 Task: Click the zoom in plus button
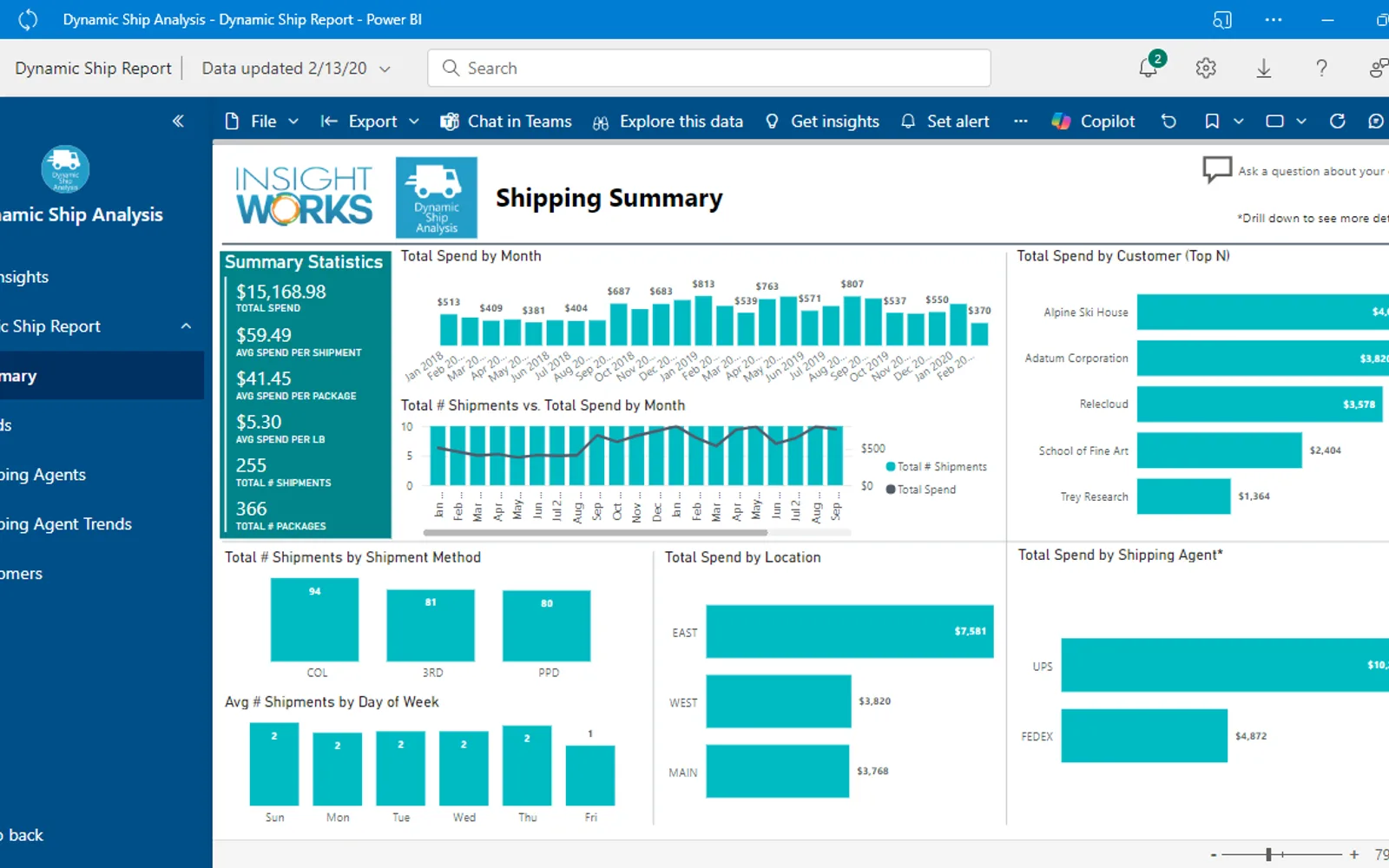click(1354, 855)
